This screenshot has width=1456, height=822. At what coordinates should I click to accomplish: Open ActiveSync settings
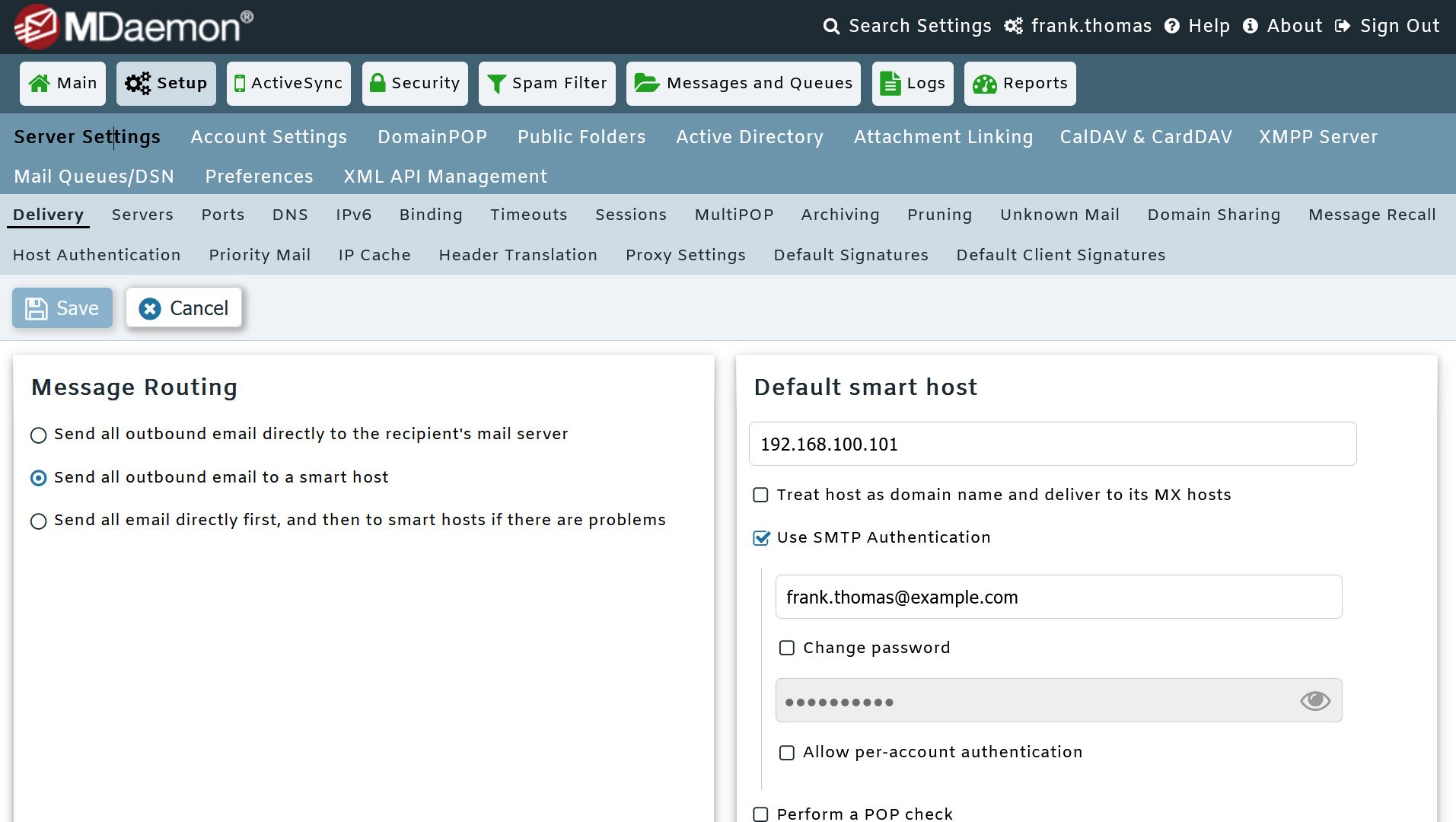point(288,83)
